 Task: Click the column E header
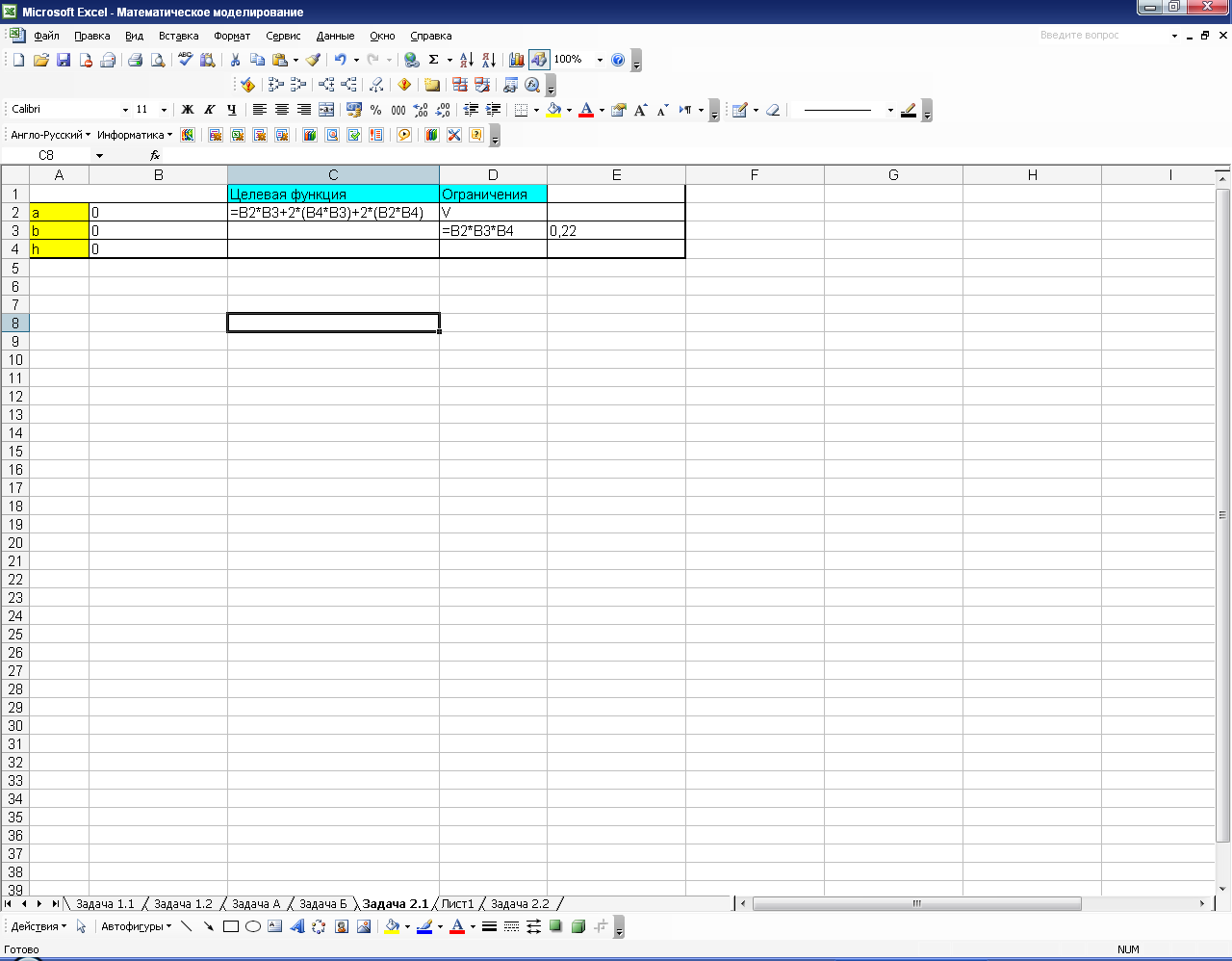click(x=616, y=174)
